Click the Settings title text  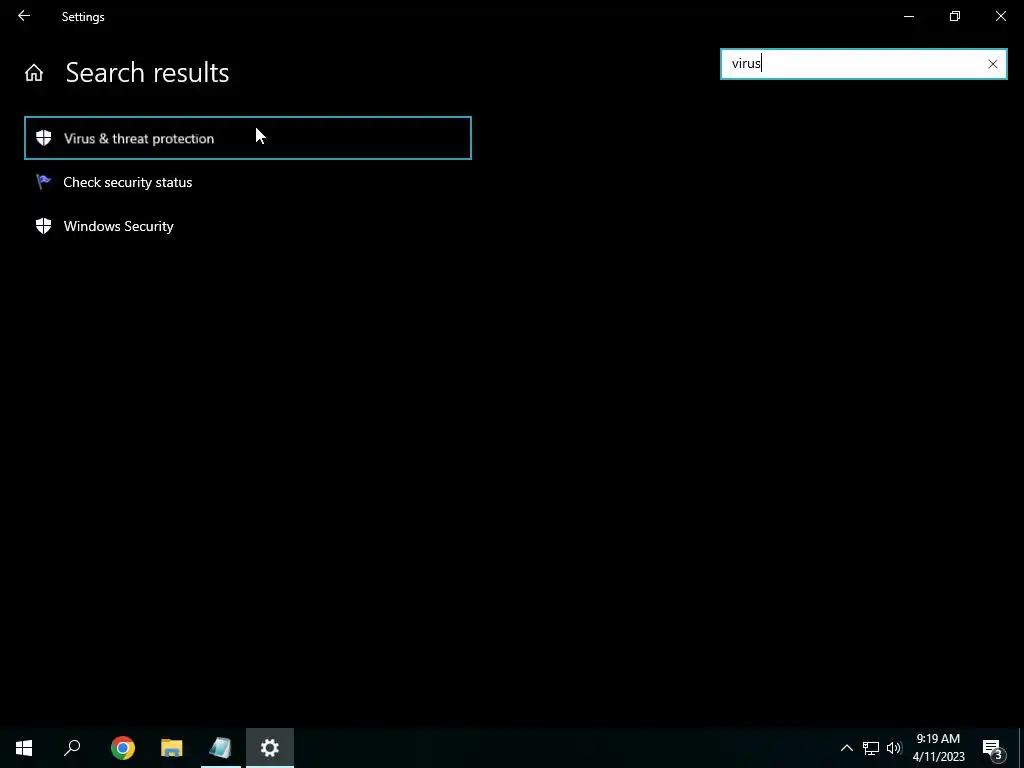tap(83, 17)
